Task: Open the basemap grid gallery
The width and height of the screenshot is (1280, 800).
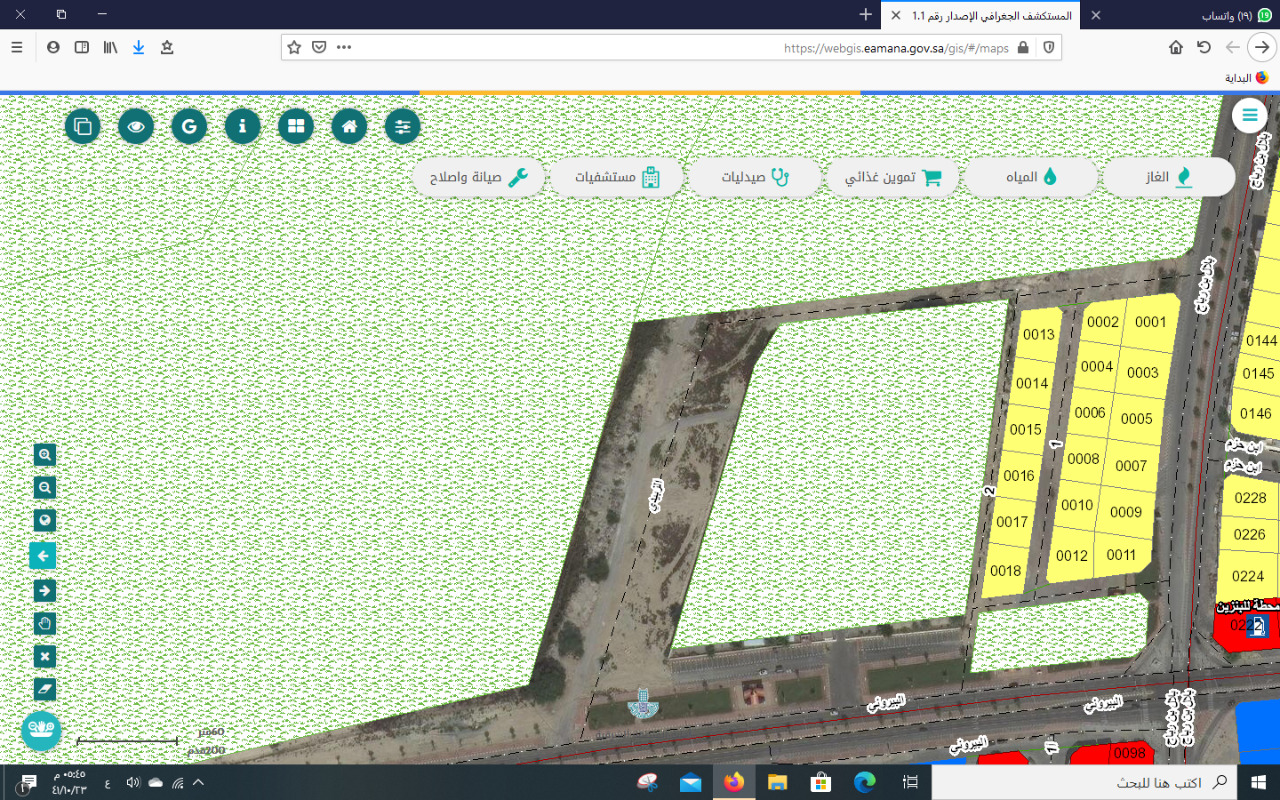Action: (296, 127)
